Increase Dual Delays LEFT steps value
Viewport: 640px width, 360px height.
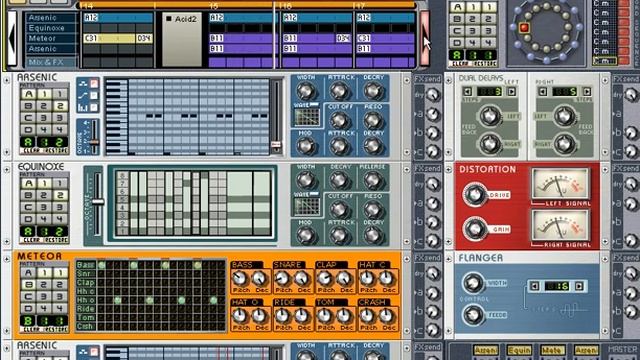(x=511, y=91)
